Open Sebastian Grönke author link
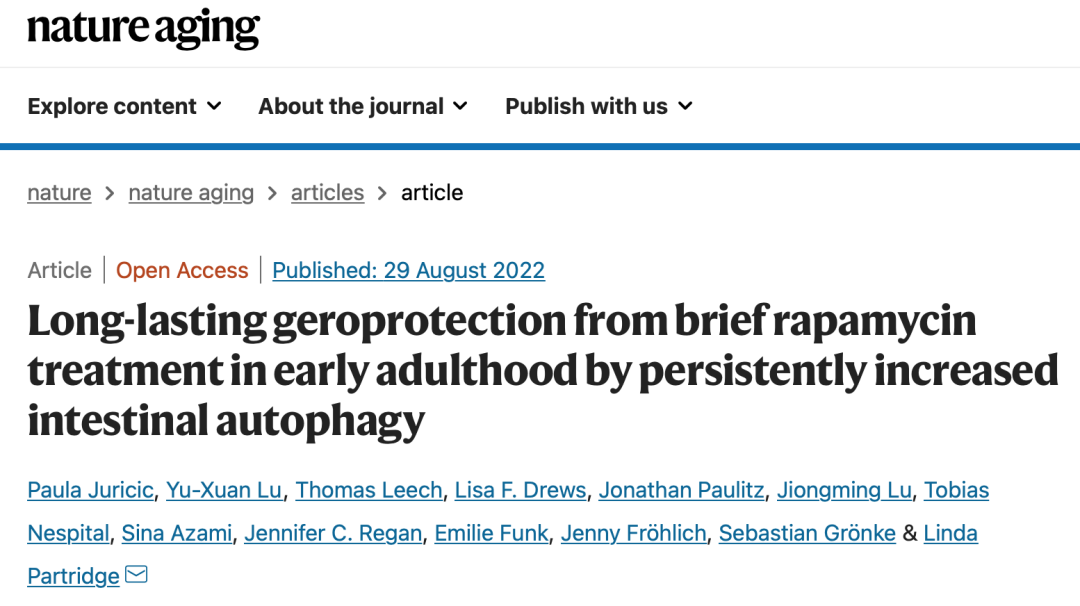The width and height of the screenshot is (1080, 606). (807, 533)
